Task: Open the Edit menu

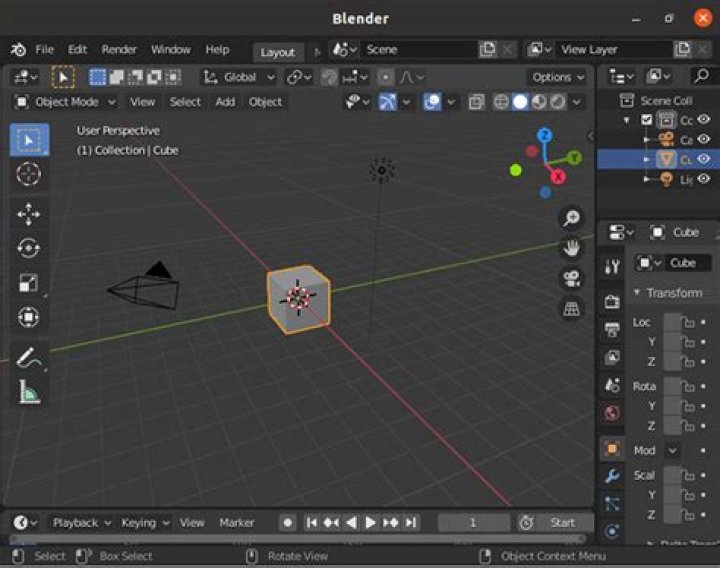Action: click(77, 50)
